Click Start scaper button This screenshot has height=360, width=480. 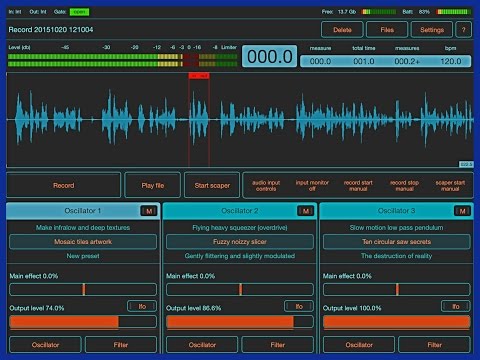point(212,185)
